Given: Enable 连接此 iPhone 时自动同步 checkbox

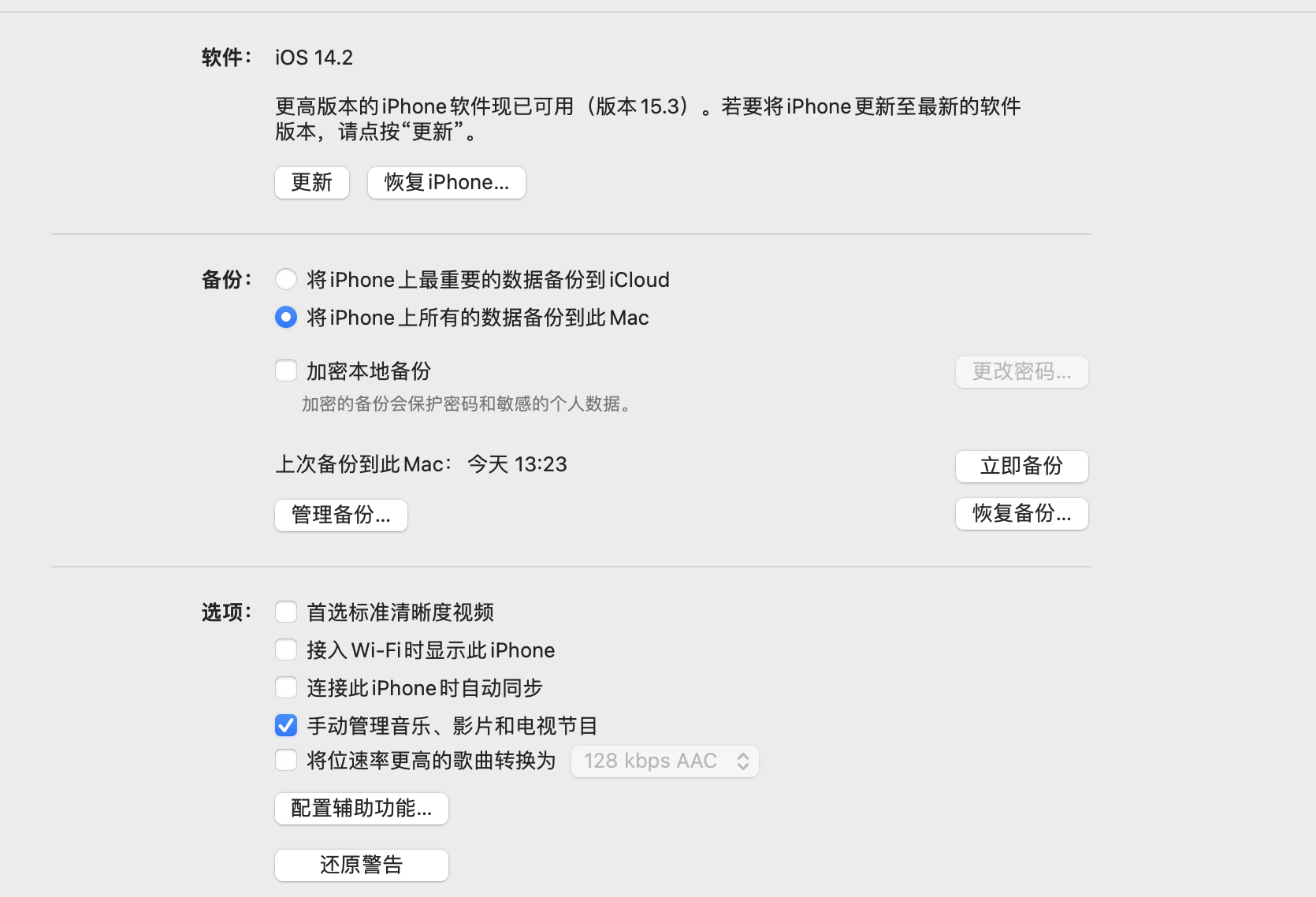Looking at the screenshot, I should coord(286,688).
